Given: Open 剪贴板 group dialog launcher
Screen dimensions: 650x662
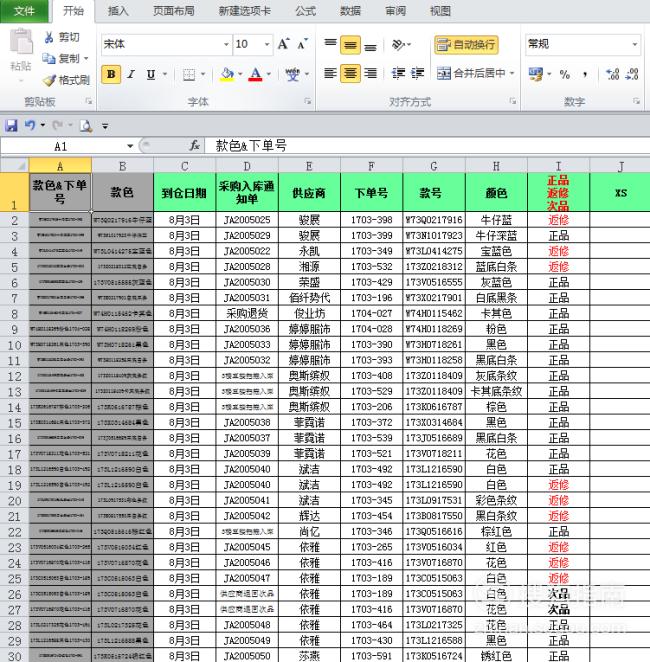Looking at the screenshot, I should point(88,101).
